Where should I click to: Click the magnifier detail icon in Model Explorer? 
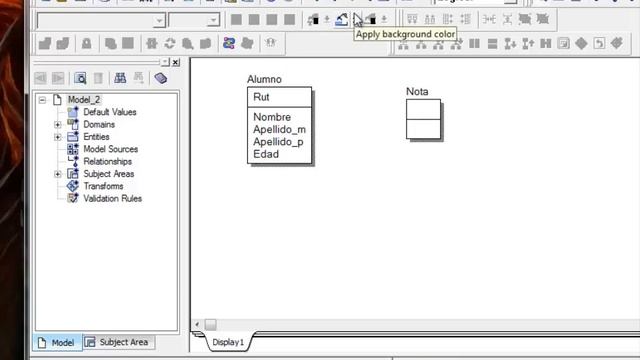coord(80,78)
